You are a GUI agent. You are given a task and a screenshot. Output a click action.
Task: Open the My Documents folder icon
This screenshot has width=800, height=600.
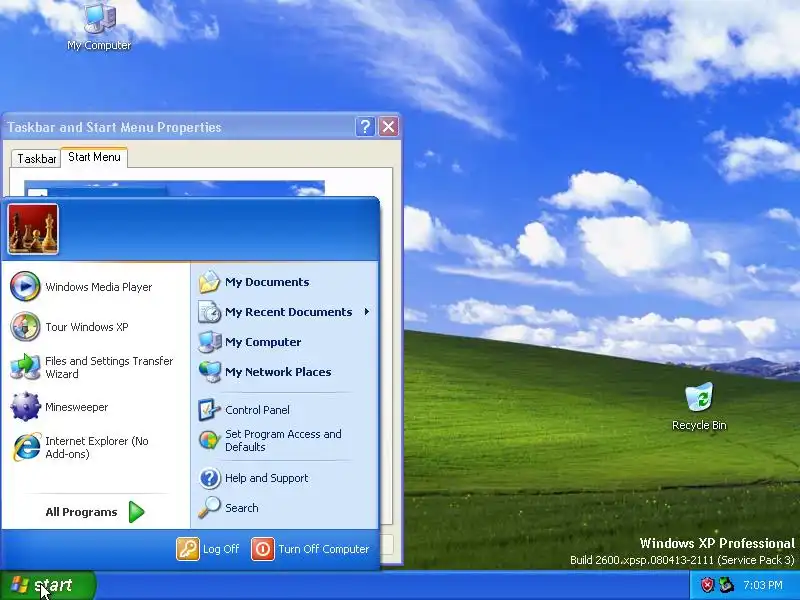pos(209,282)
